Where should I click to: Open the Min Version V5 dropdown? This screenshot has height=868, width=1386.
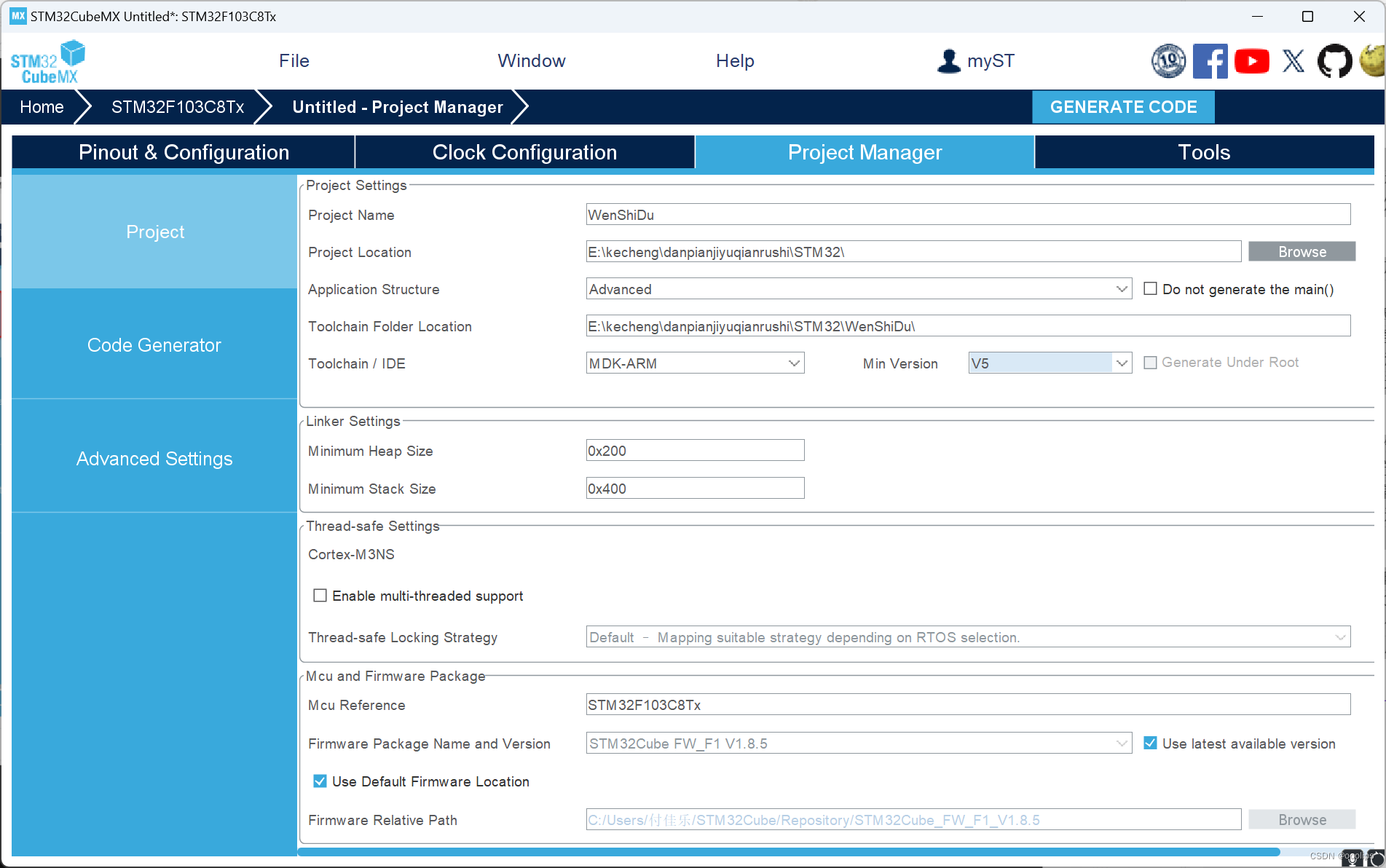coord(1050,363)
